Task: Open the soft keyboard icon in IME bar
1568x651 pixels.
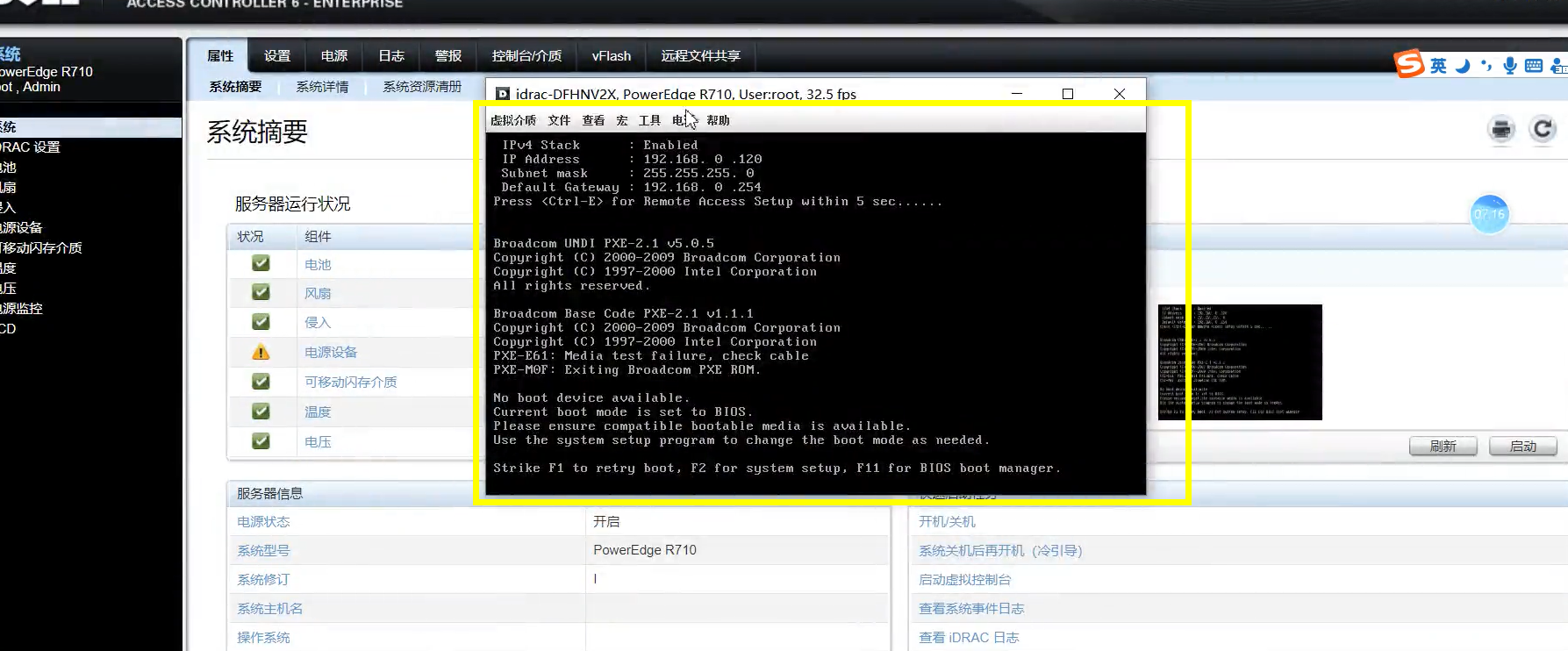Action: click(x=1534, y=66)
